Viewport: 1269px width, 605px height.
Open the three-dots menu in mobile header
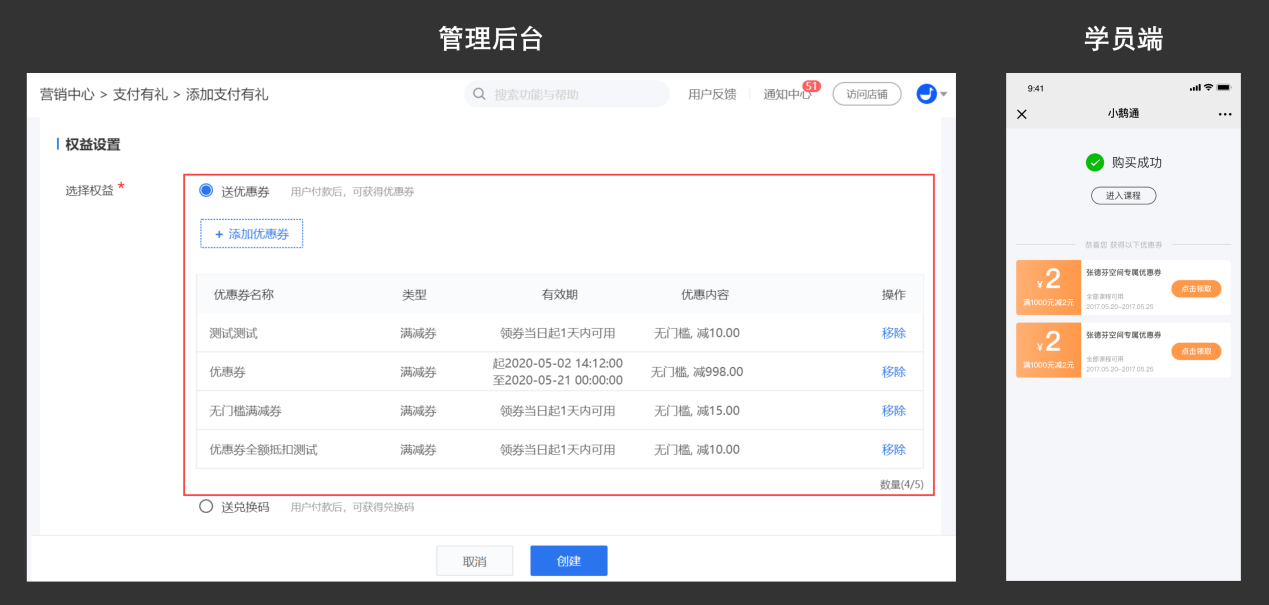coord(1225,114)
